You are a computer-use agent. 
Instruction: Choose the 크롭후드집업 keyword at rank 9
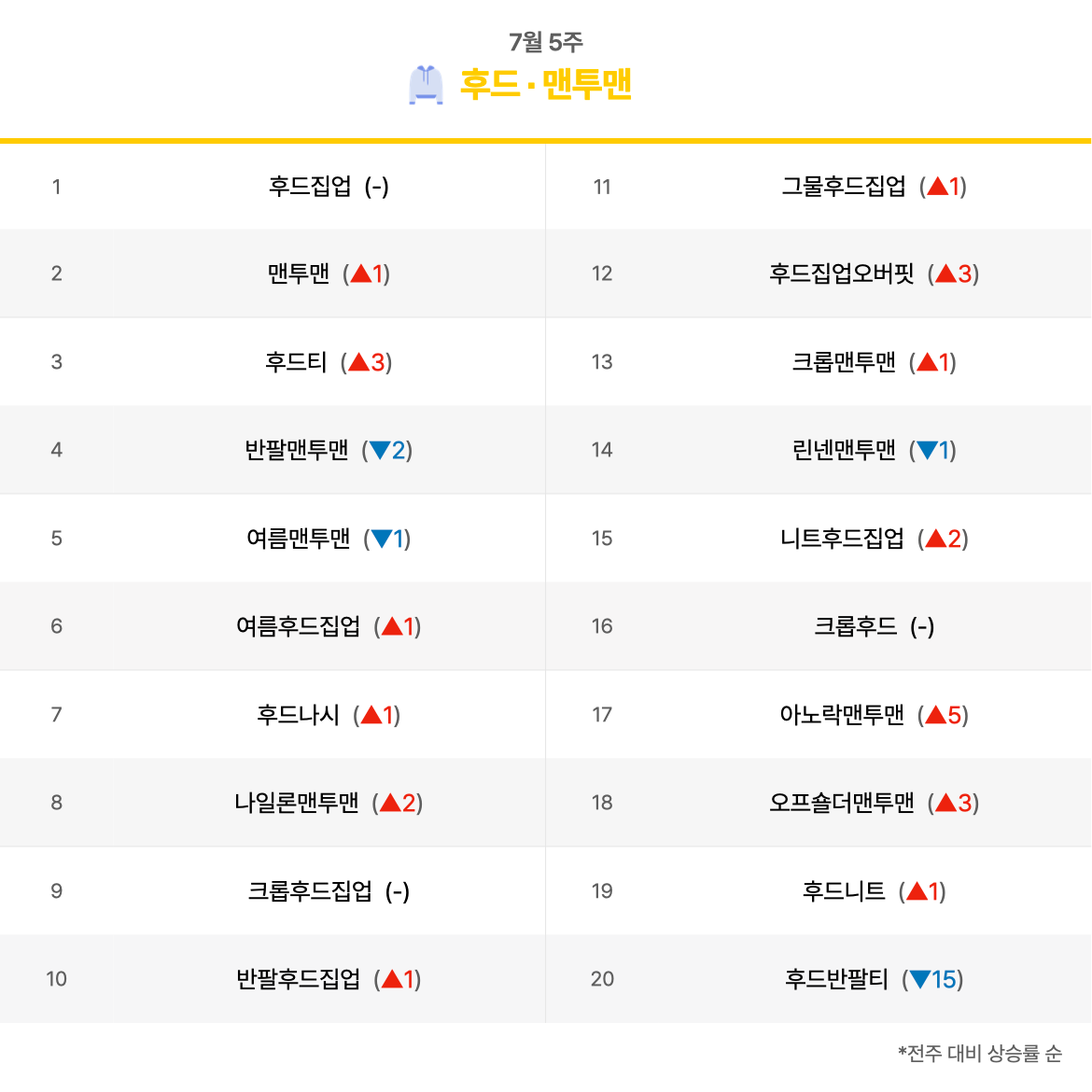310,891
